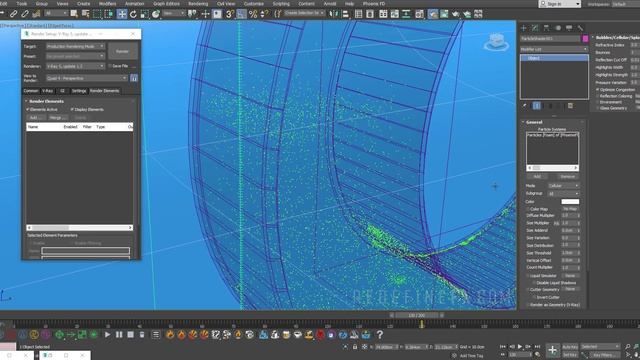Image resolution: width=640 pixels, height=360 pixels.
Task: Click the Remove button under Particle Systems
Action: click(x=567, y=176)
